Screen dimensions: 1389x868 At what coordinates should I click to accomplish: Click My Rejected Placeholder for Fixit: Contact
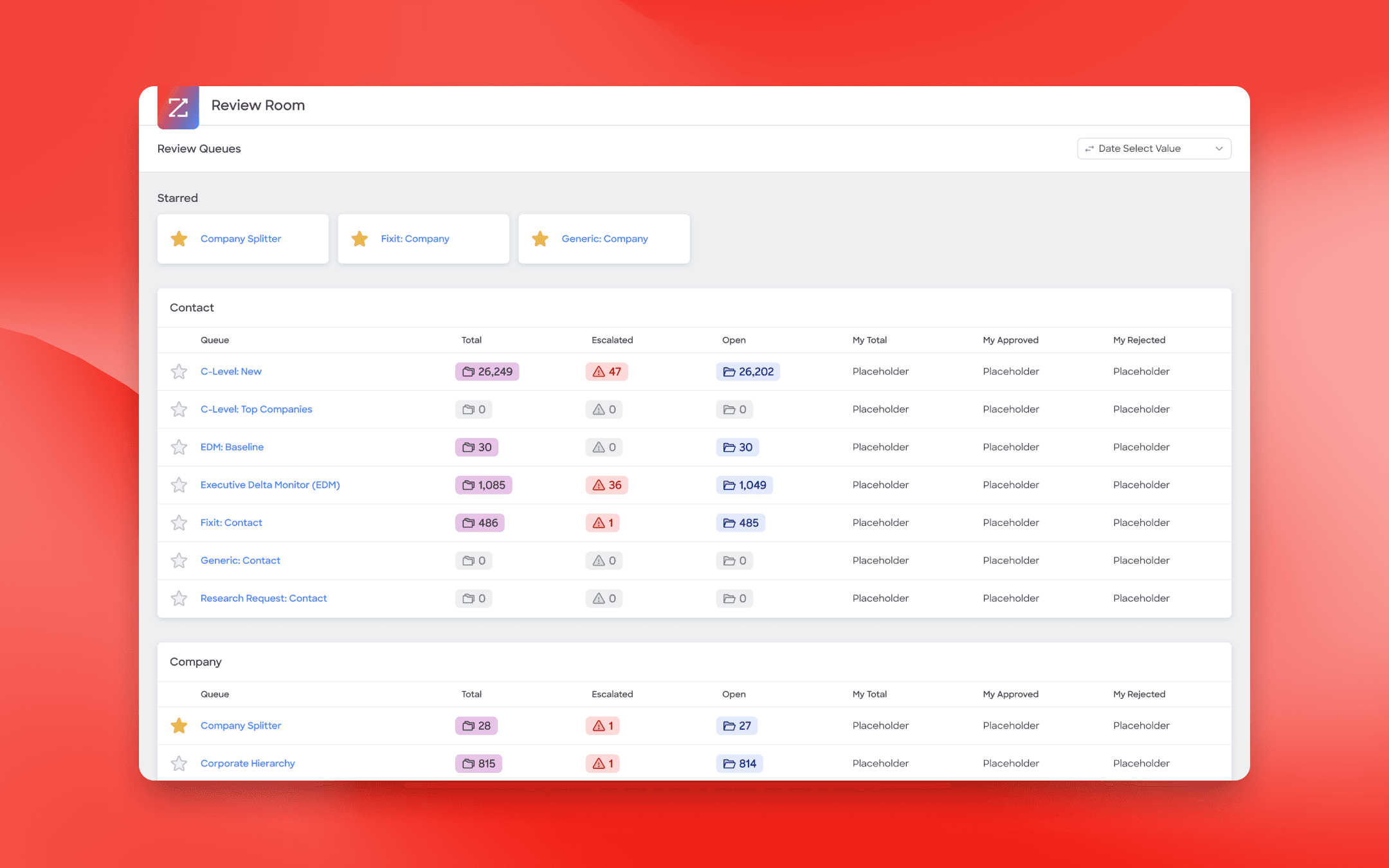1141,523
